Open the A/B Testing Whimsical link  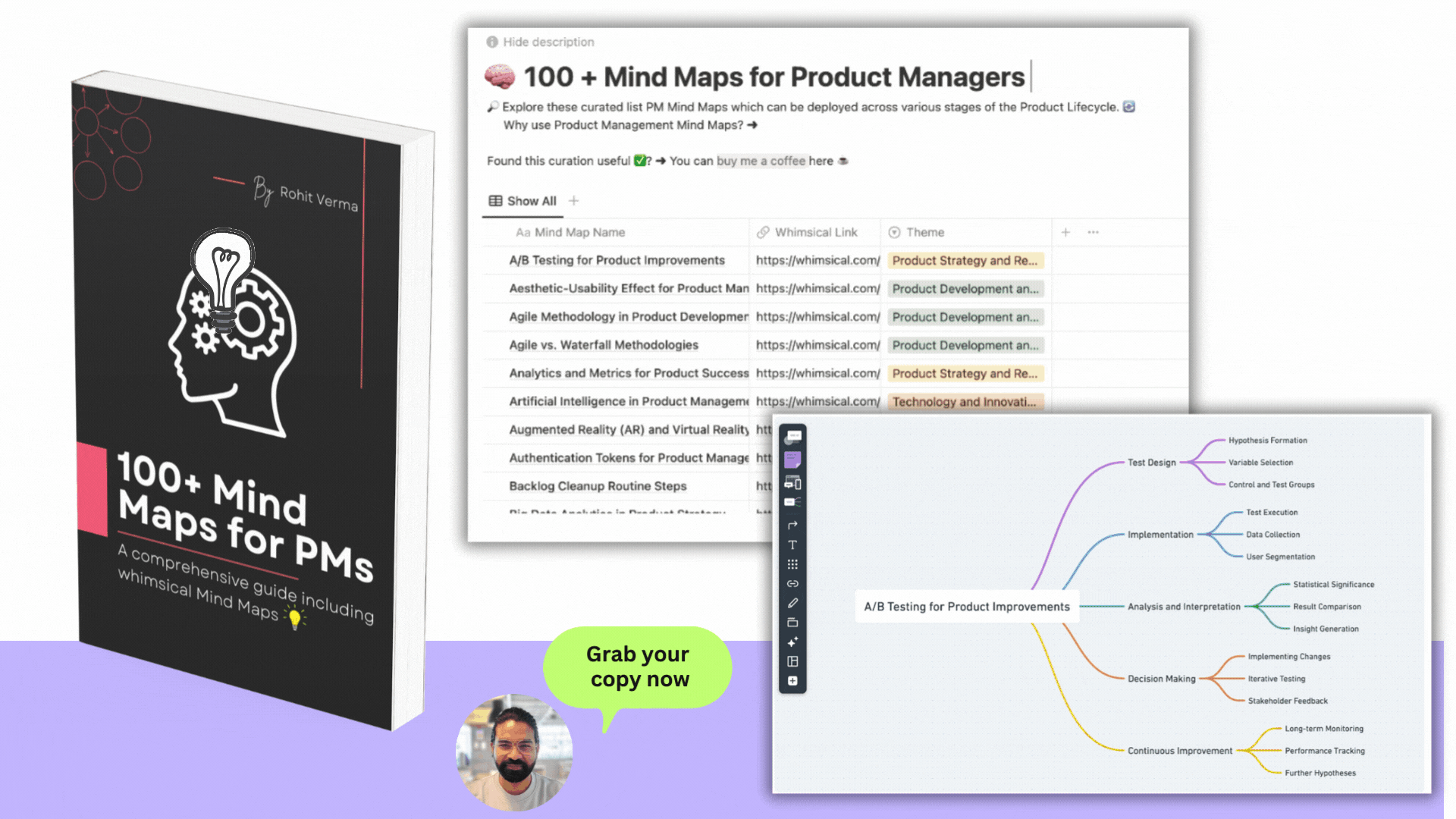tap(817, 260)
